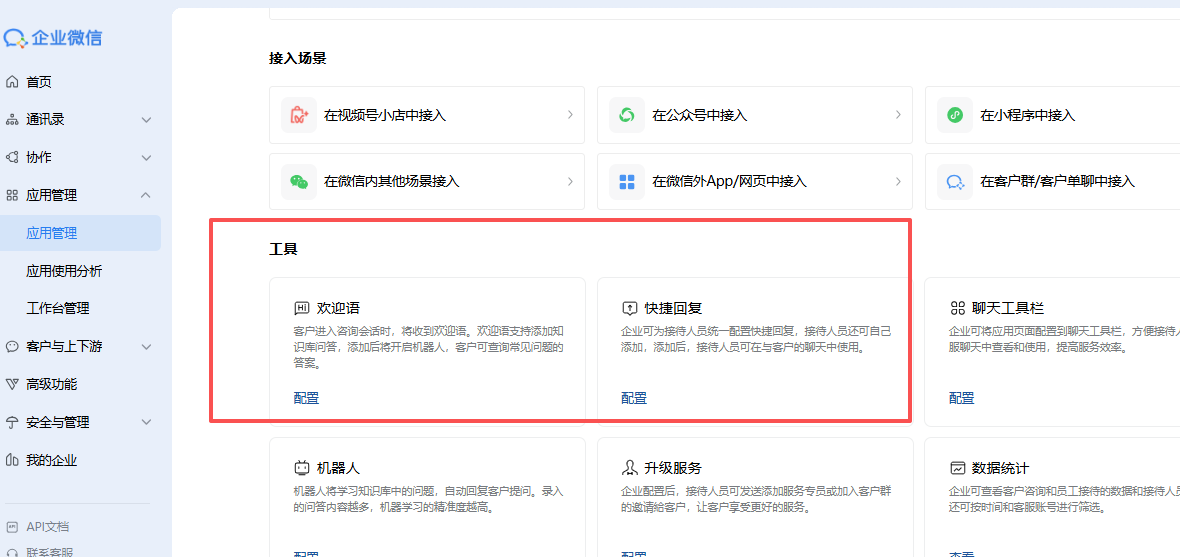The width and height of the screenshot is (1180, 557).
Task: Open 工作台管理 in the sidebar
Action: 58,308
